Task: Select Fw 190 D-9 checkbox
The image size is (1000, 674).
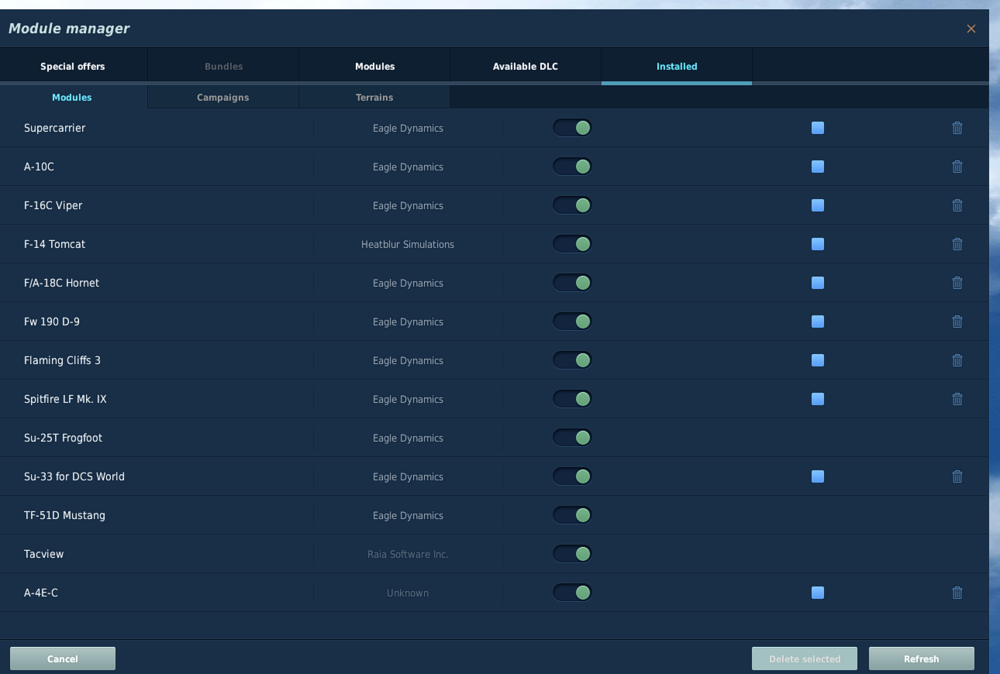Action: pyautogui.click(x=818, y=321)
